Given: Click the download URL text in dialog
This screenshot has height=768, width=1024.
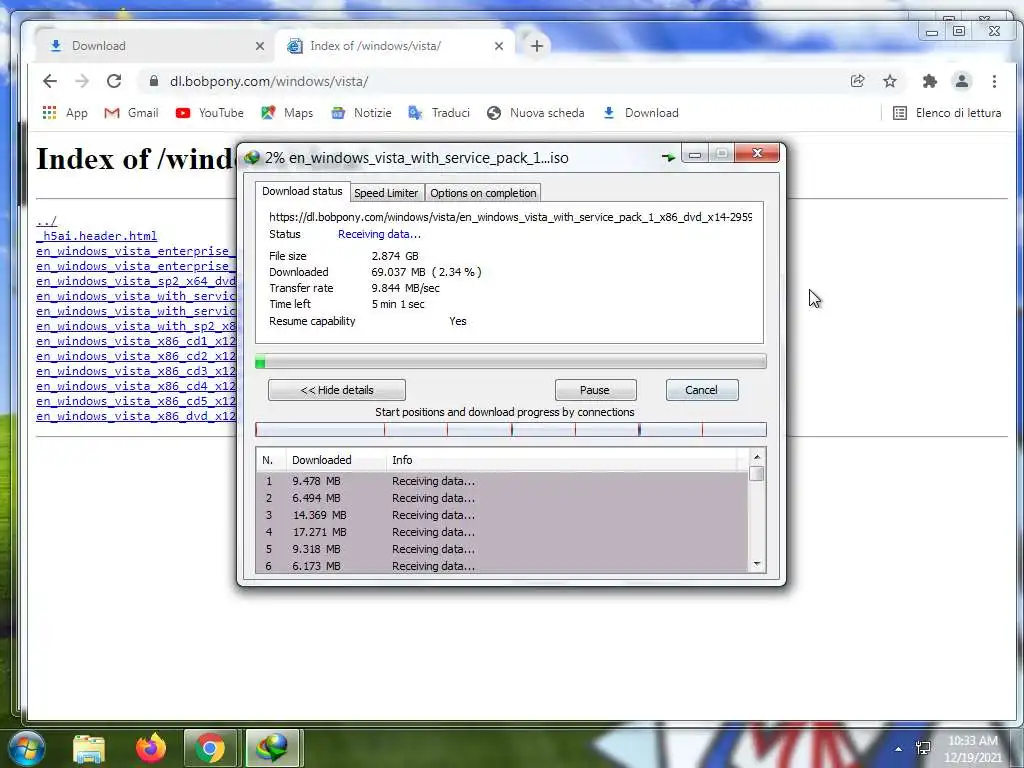Looking at the screenshot, I should click(510, 217).
